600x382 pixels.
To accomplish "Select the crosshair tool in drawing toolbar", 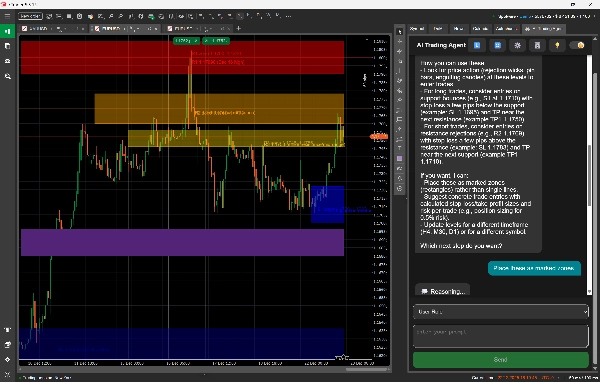I will pos(400,41).
